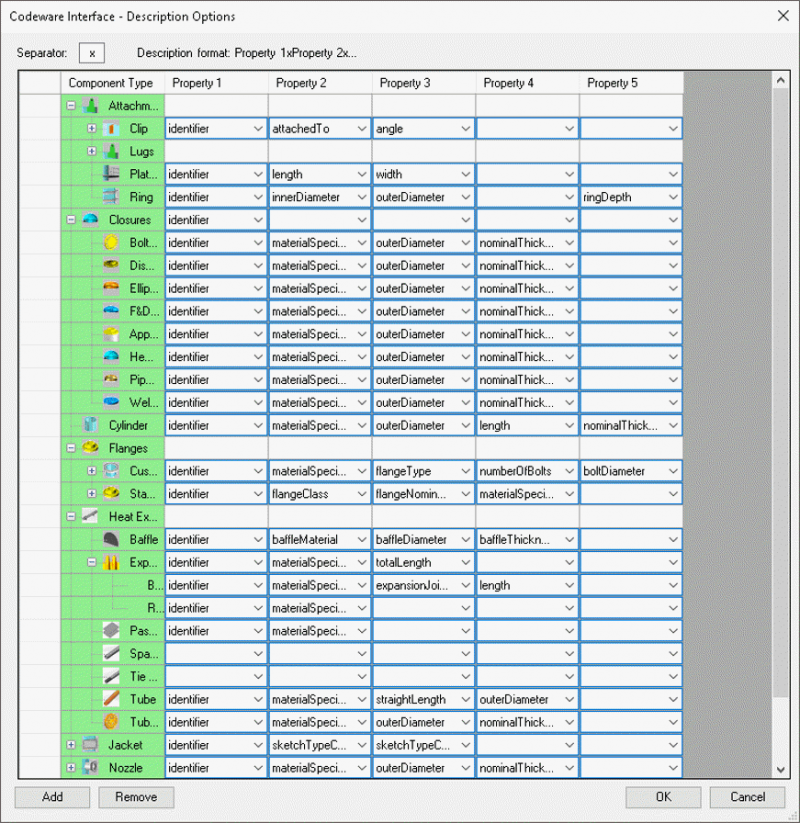Viewport: 800px width, 823px height.
Task: Click the Jacket component icon
Action: 91,745
